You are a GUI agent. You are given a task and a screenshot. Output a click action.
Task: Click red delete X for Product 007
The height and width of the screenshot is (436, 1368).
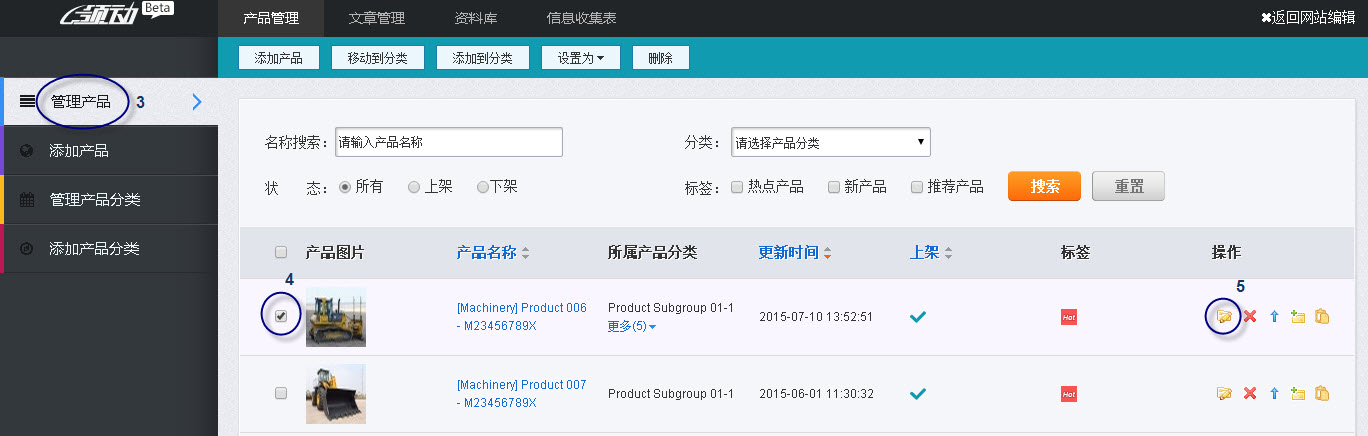point(1249,394)
